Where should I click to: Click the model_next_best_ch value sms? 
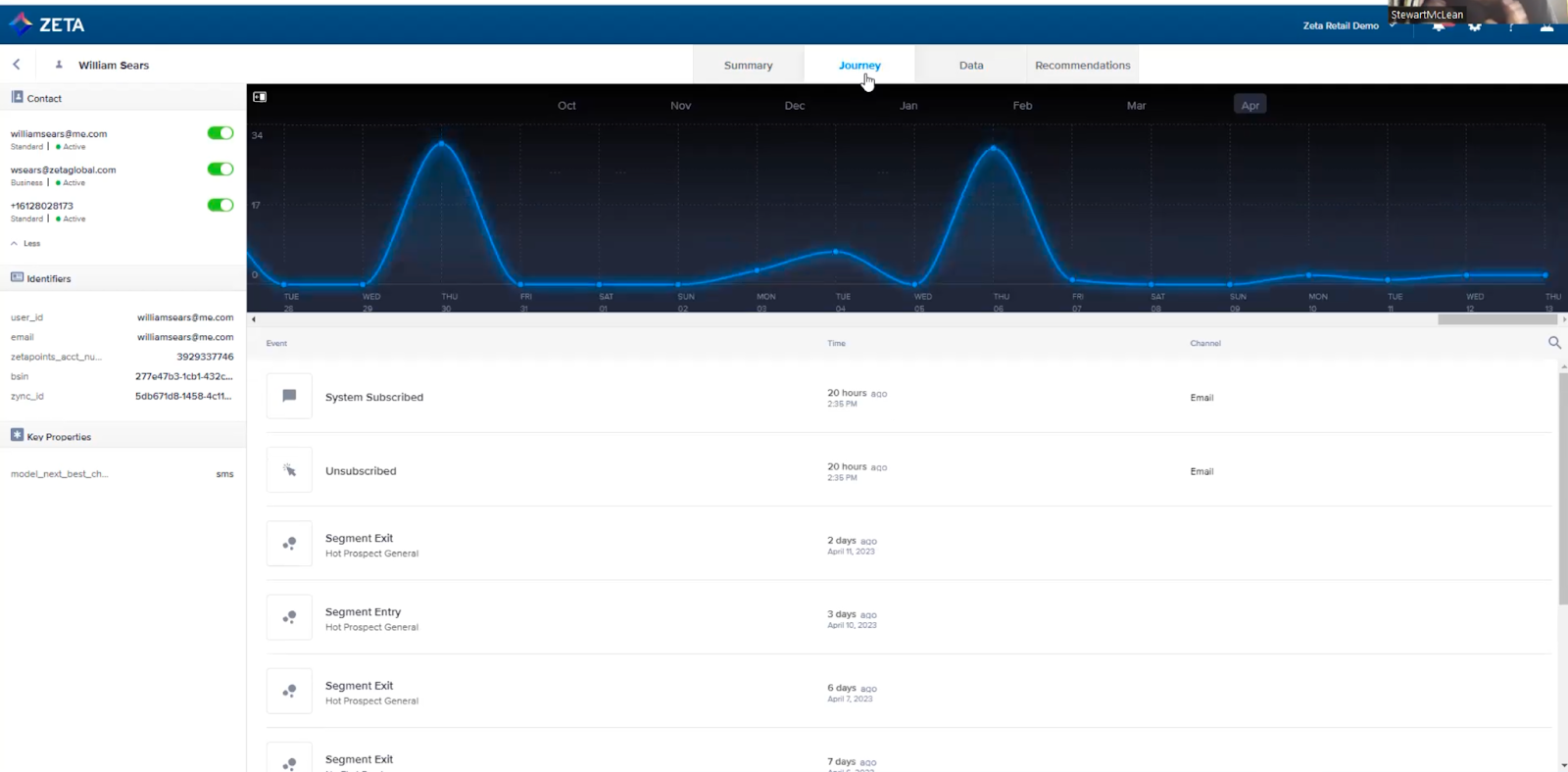(x=224, y=474)
